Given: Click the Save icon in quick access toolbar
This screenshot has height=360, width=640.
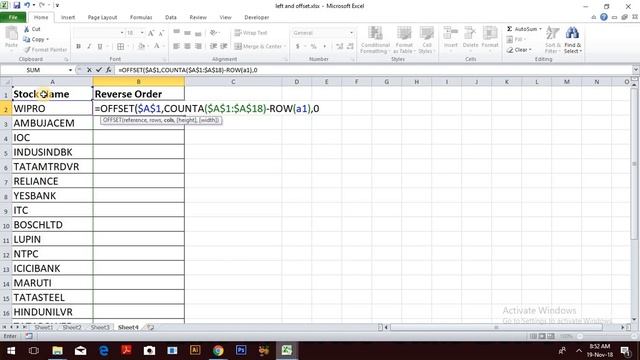Looking at the screenshot, I should point(17,5).
